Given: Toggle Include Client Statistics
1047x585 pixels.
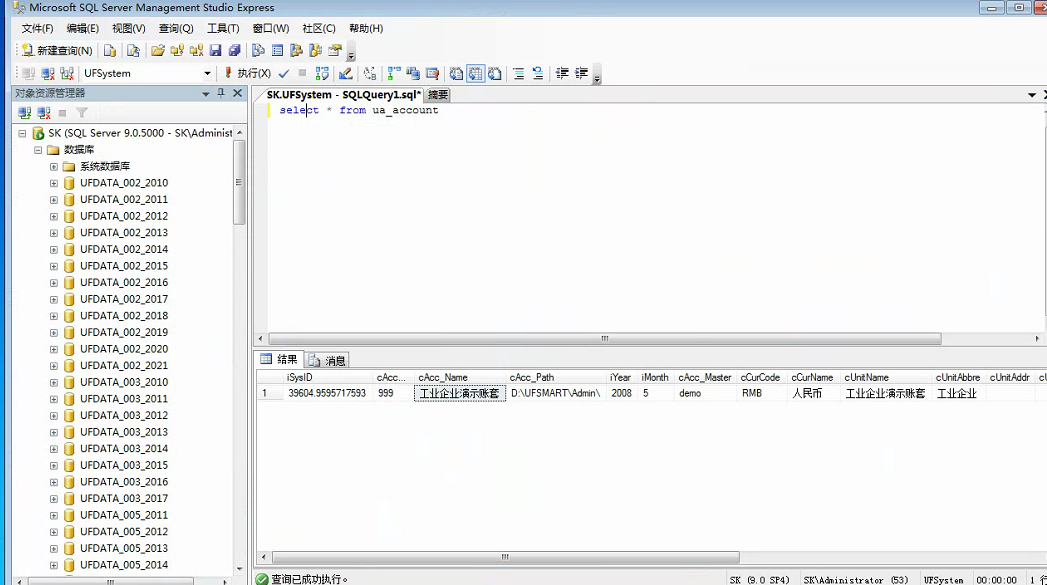Looking at the screenshot, I should 413,73.
